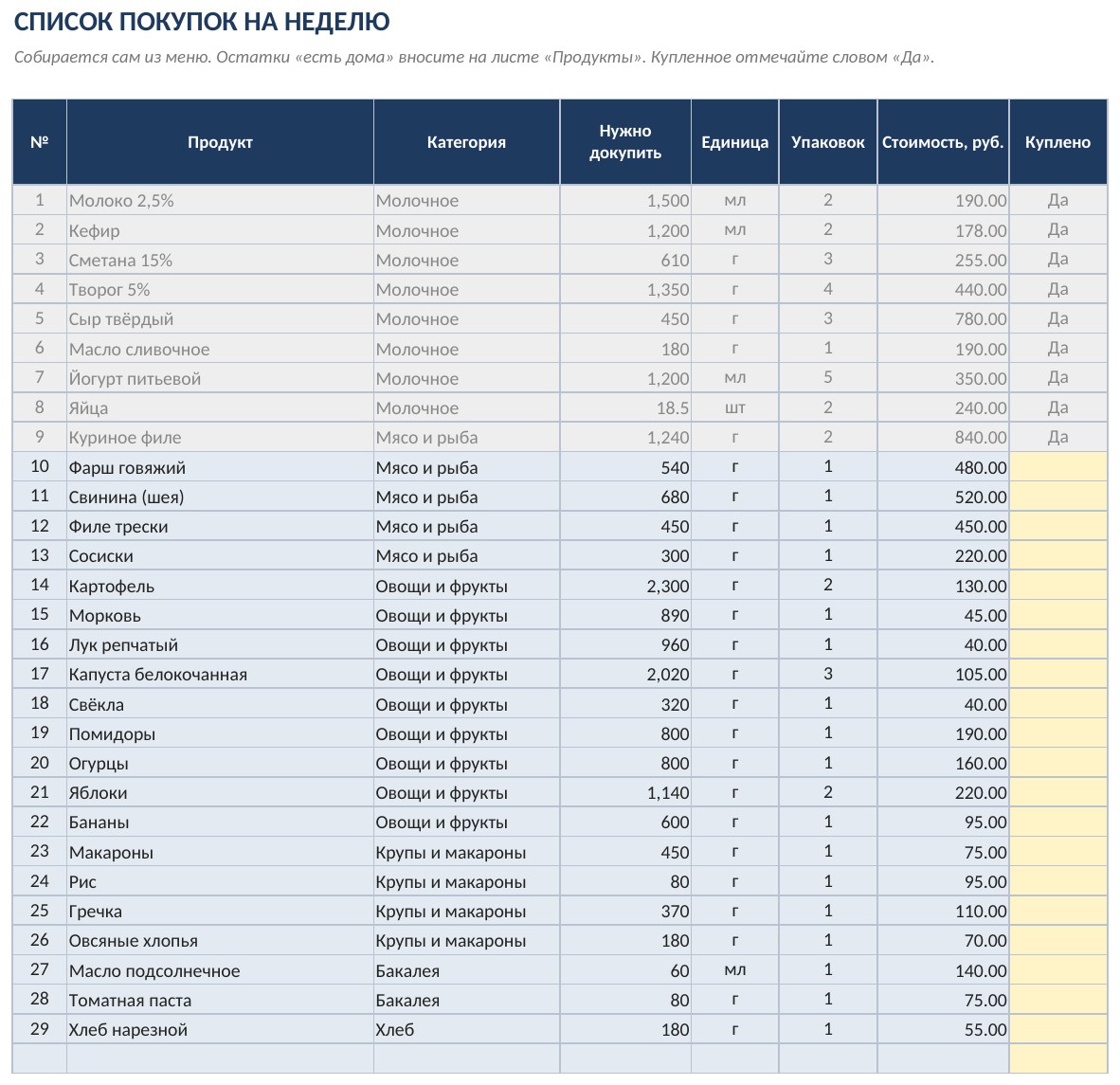This screenshot has width=1120, height=1085.
Task: Select the «Категория» column header
Action: coord(466,142)
